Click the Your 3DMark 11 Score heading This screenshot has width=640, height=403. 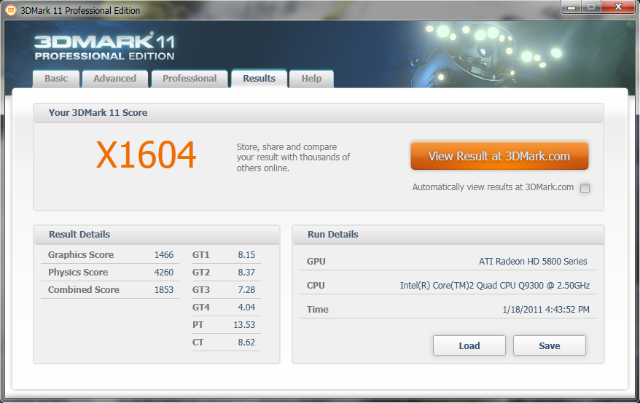click(x=98, y=113)
